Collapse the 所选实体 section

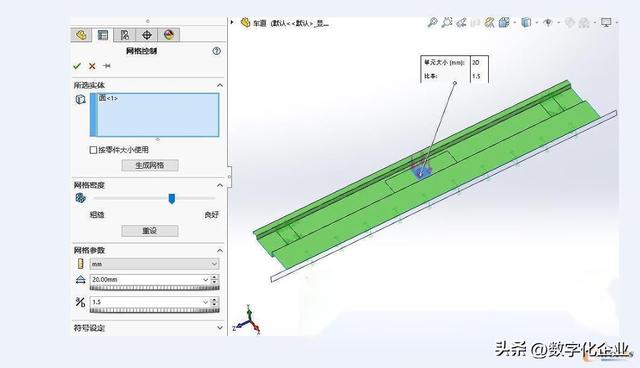220,85
